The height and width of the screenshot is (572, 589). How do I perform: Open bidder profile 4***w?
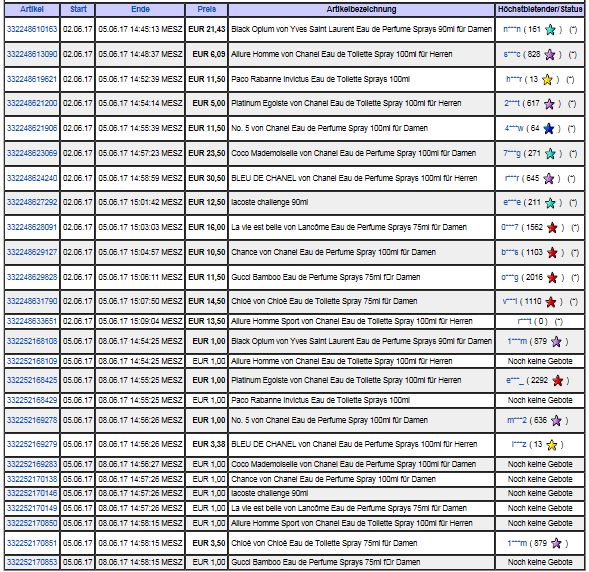(514, 128)
